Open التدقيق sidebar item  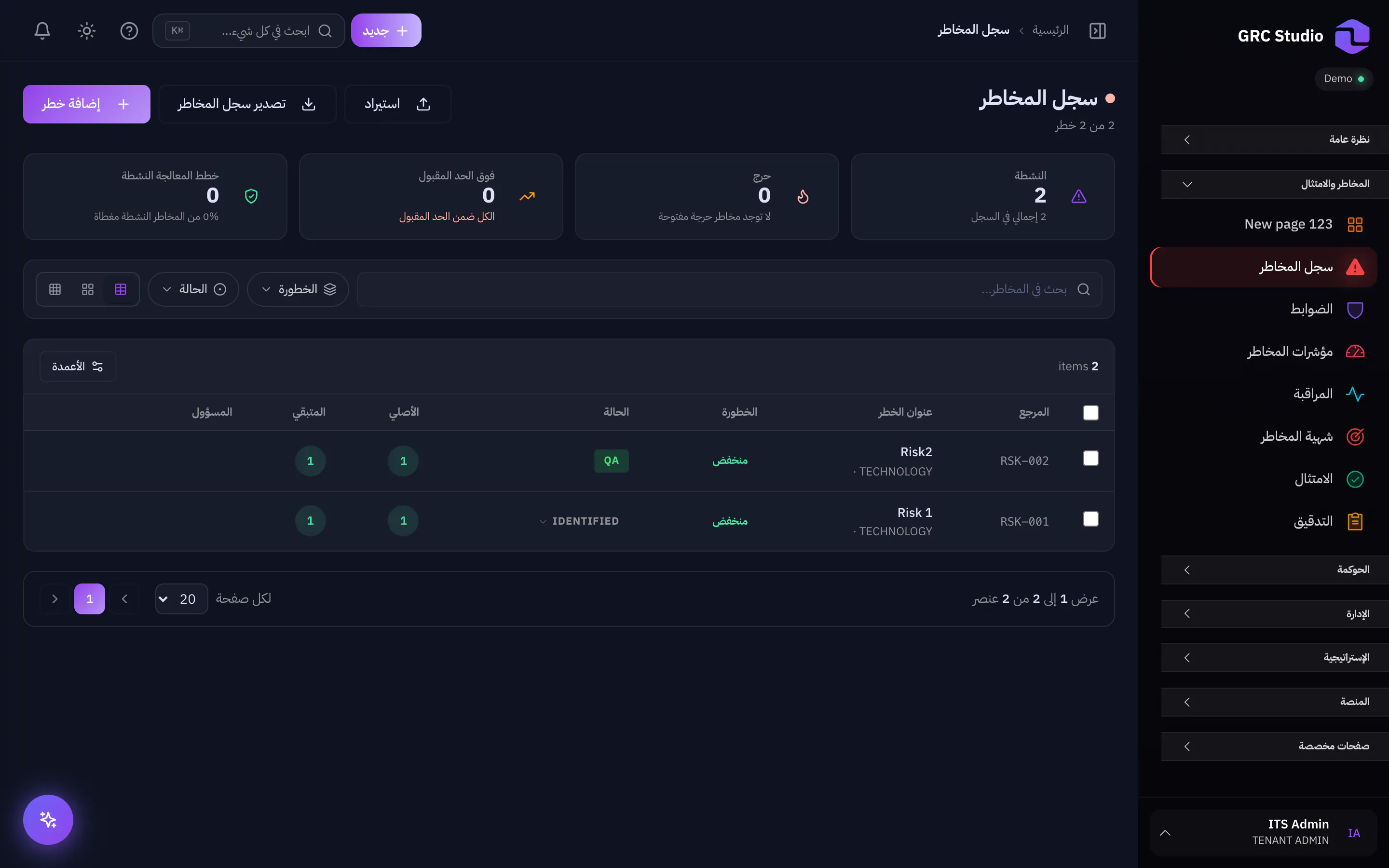click(1263, 521)
